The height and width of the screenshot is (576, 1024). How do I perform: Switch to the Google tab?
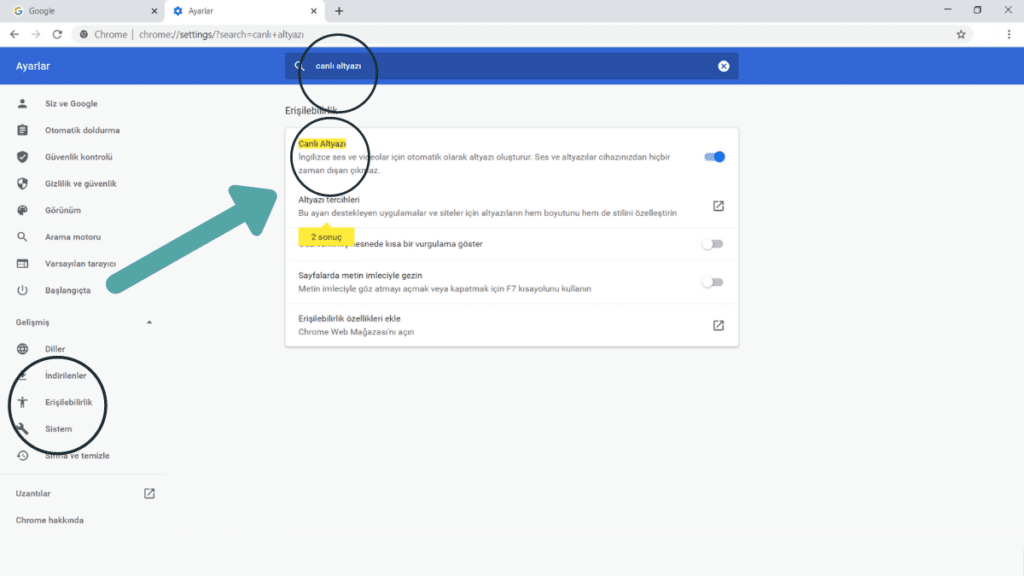point(84,11)
